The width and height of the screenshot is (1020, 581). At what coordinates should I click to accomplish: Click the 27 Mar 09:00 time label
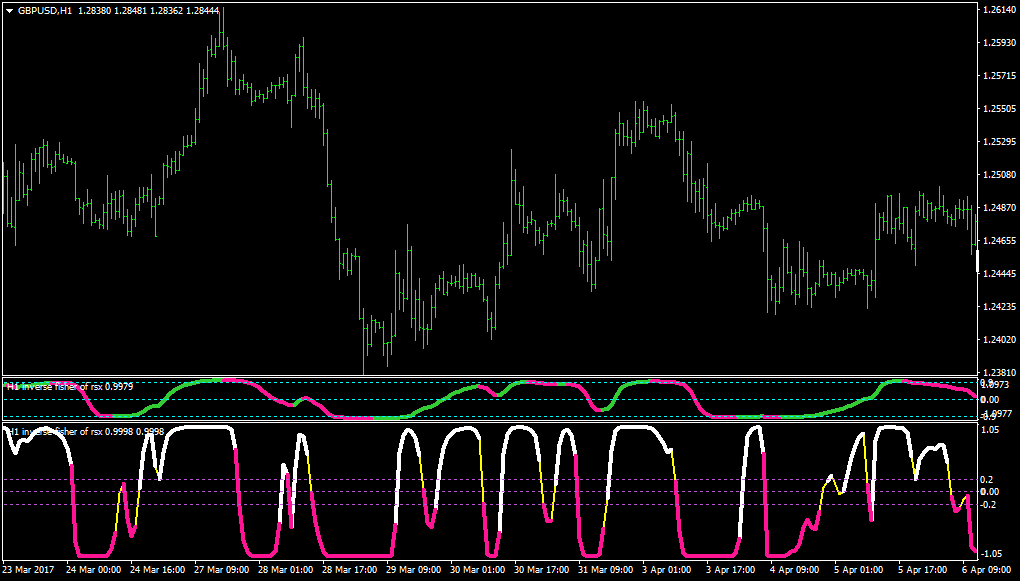point(222,569)
